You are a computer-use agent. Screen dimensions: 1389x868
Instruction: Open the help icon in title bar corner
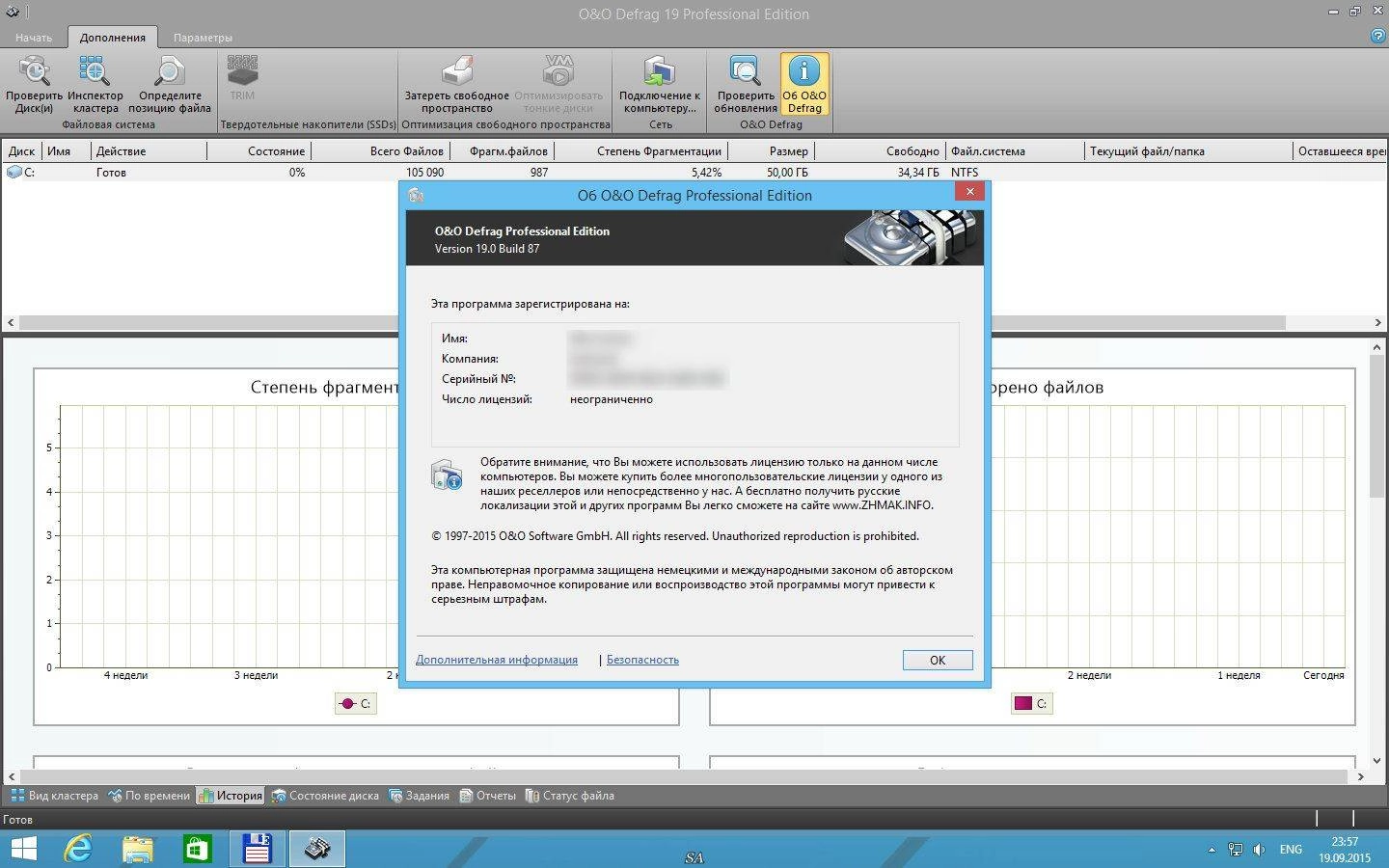(x=1377, y=36)
